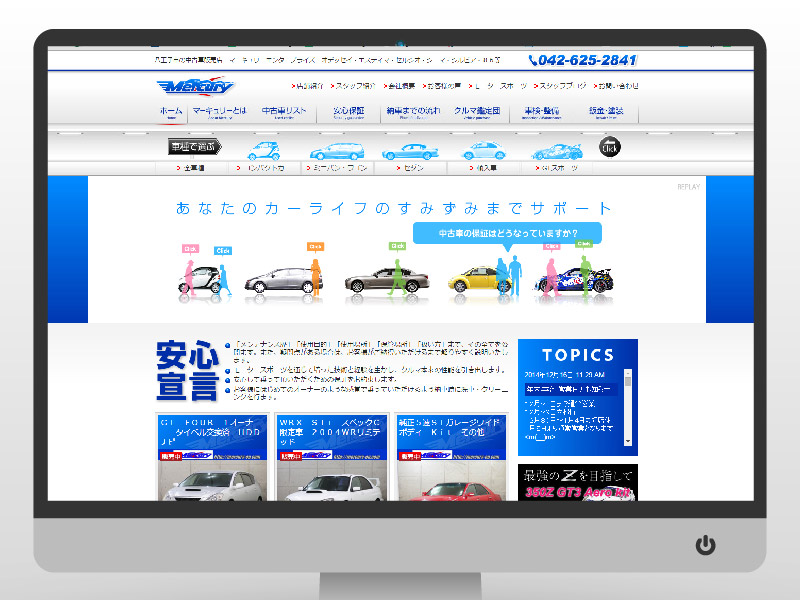
Task: Click the セダン category link
Action: pyautogui.click(x=412, y=168)
